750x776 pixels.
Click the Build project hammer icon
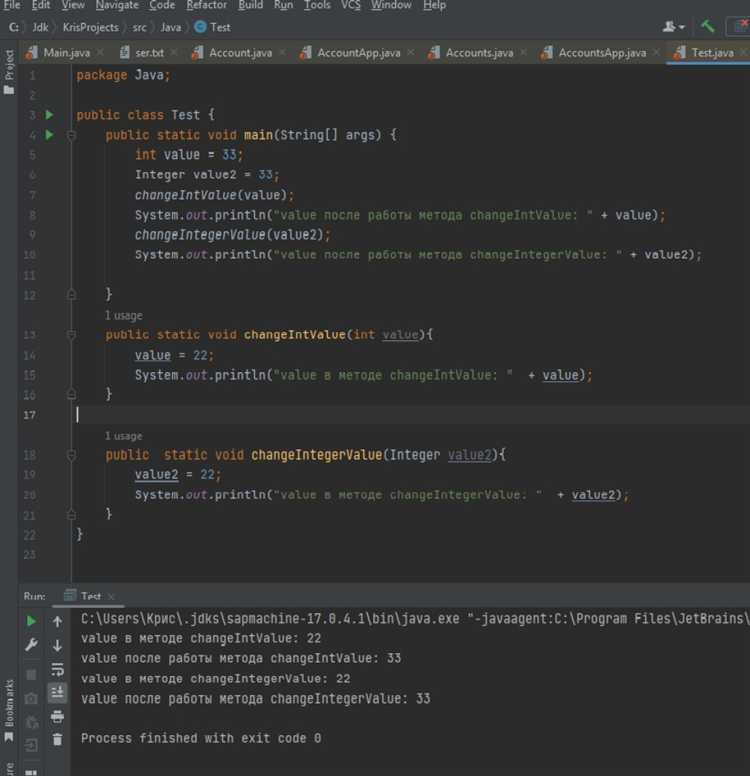pyautogui.click(x=707, y=26)
